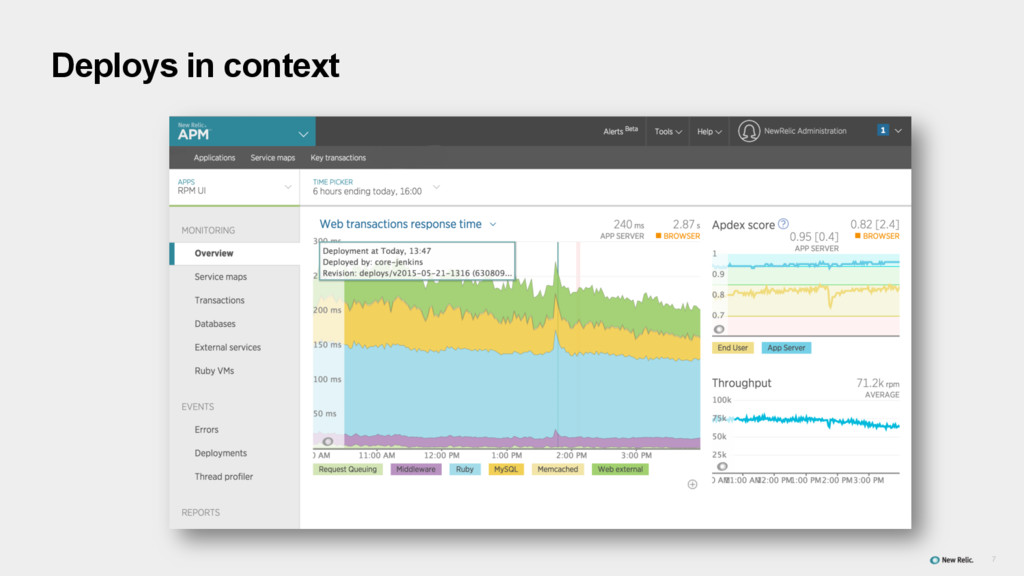Toggle the MySQL legend series
The height and width of the screenshot is (576, 1024).
tap(506, 469)
